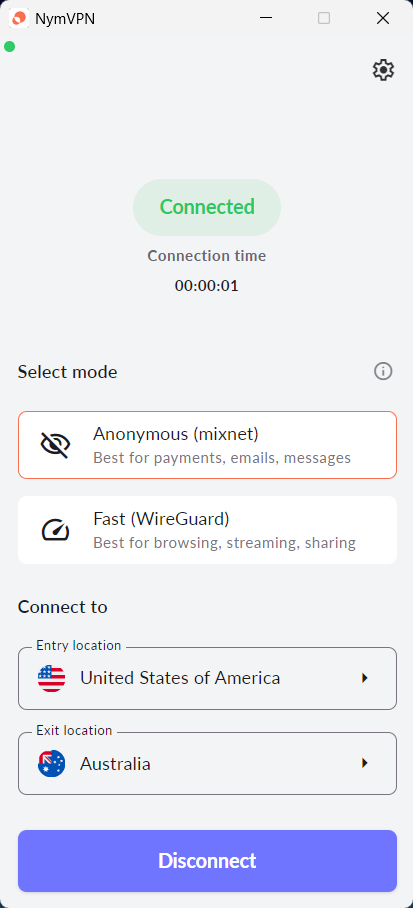Open settings via the gear icon

pos(383,70)
